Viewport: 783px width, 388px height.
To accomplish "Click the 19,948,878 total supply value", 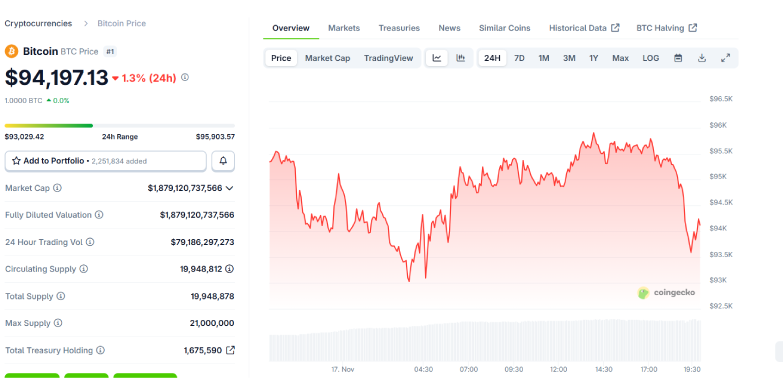I will [212, 296].
